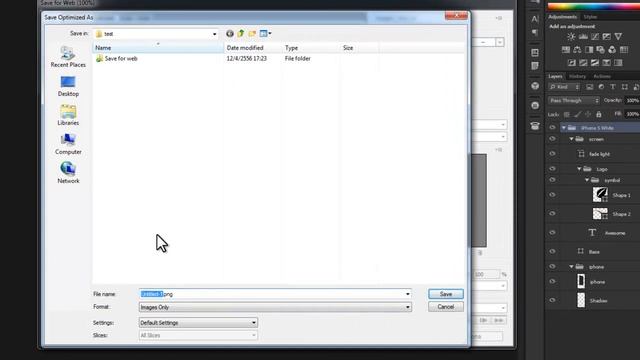The width and height of the screenshot is (640, 360).
Task: Collapse the iPhone 5 White group
Action: (564, 128)
